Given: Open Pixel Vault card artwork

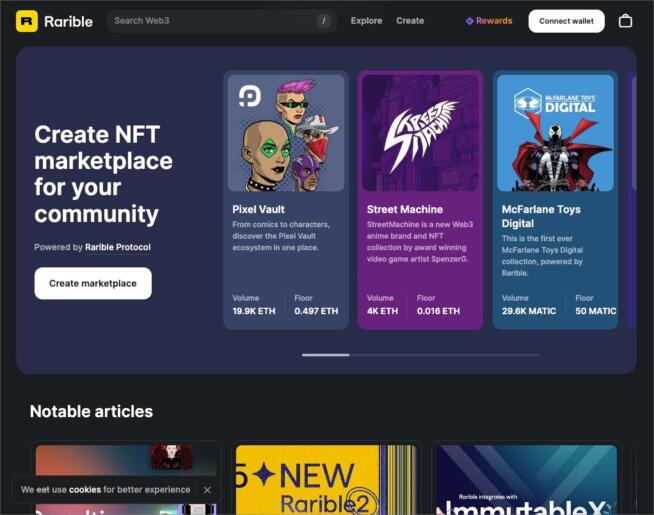Looking at the screenshot, I should click(x=286, y=133).
